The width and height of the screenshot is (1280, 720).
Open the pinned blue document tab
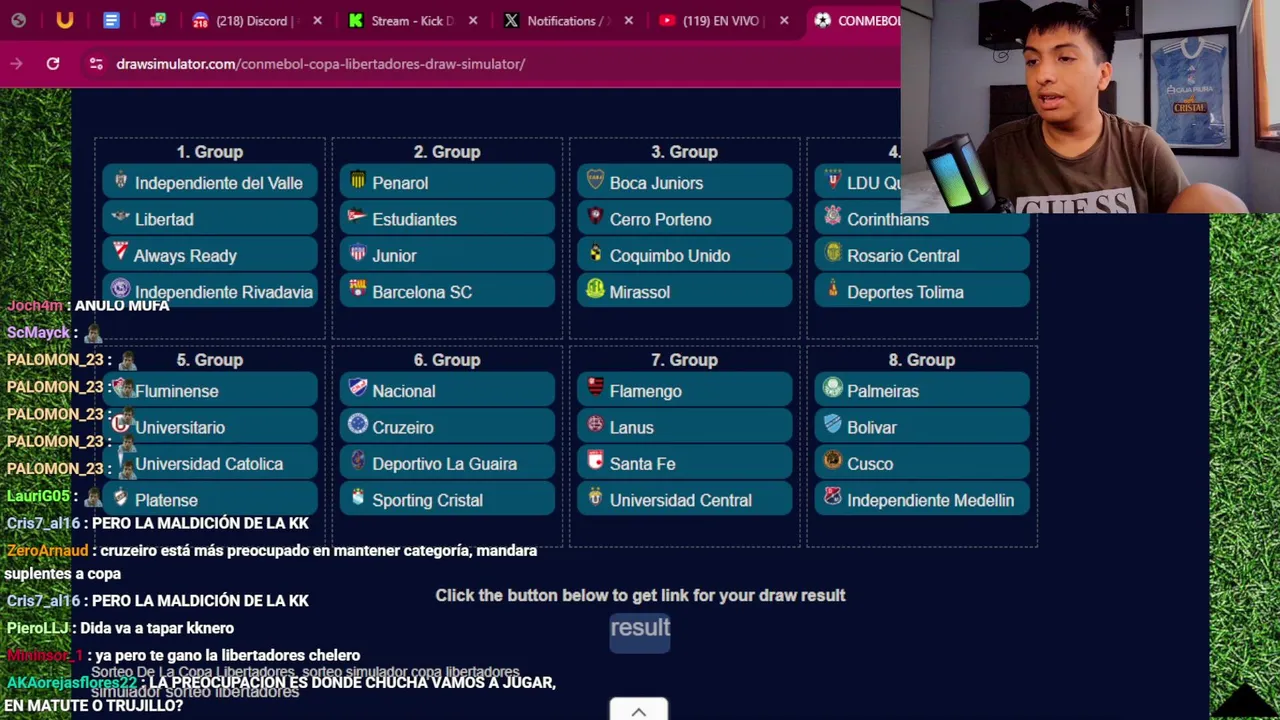[111, 21]
